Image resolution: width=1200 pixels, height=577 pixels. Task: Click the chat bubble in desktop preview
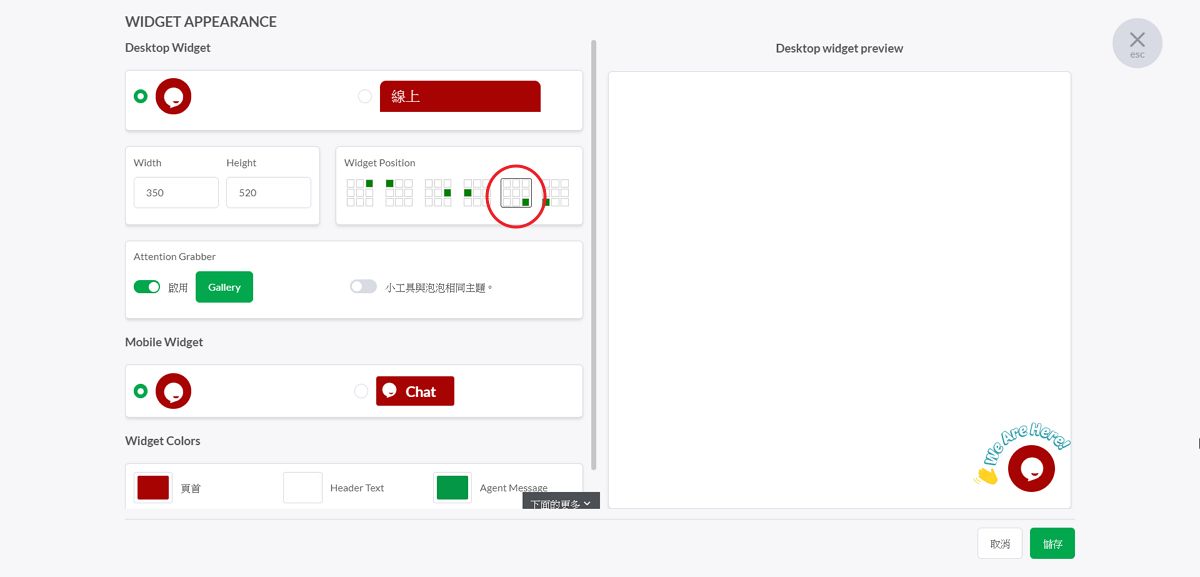1031,468
